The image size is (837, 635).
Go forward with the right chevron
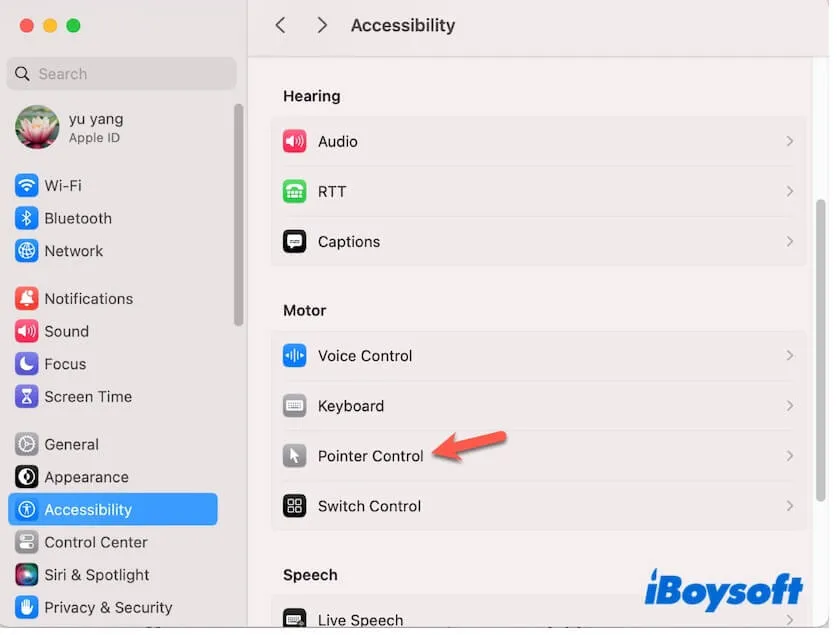click(x=321, y=25)
